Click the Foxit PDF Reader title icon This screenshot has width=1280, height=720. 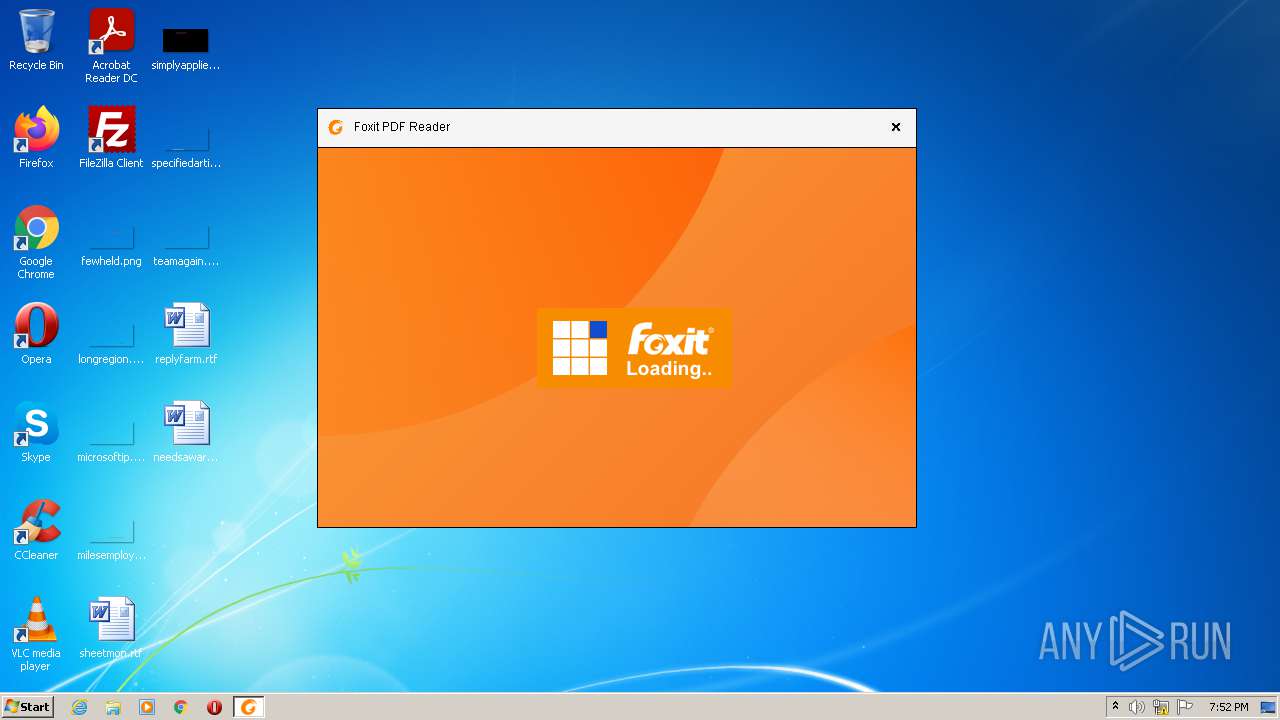point(336,127)
